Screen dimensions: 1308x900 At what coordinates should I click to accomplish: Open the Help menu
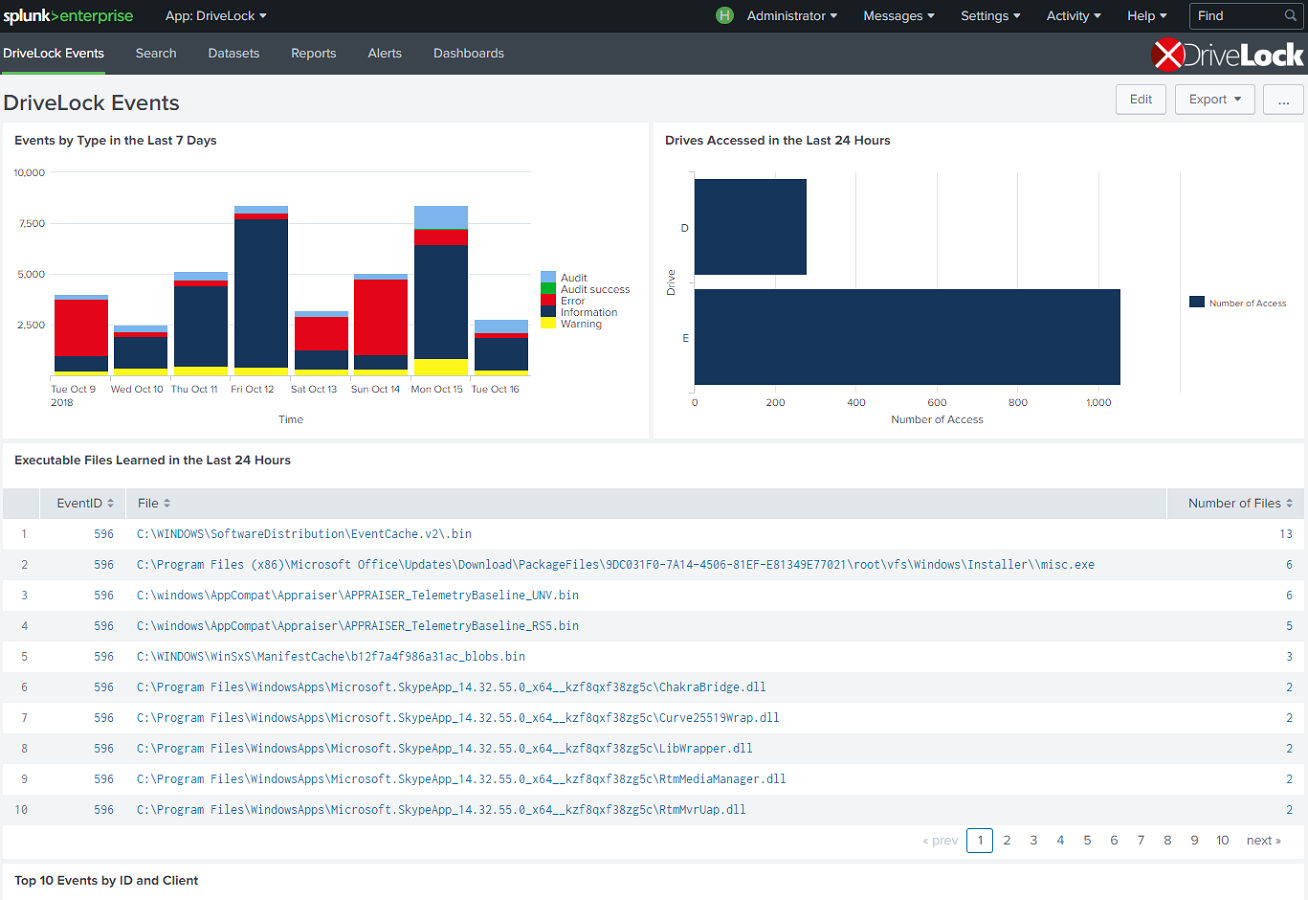coord(1147,16)
